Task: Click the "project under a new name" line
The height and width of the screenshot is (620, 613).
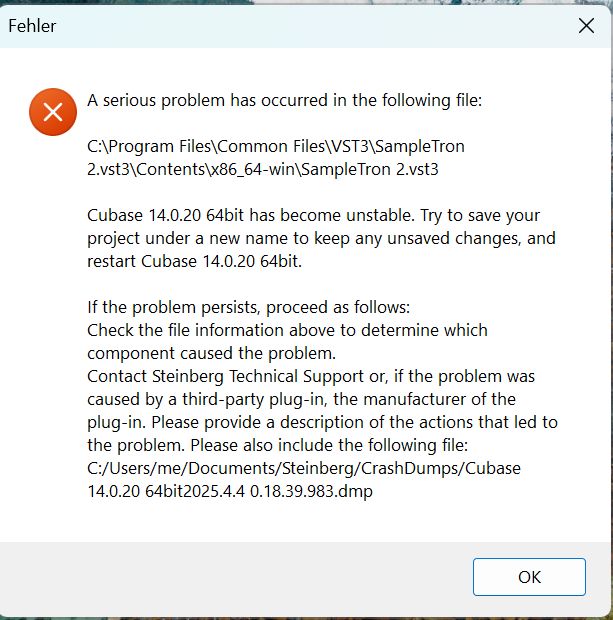Action: 321,238
